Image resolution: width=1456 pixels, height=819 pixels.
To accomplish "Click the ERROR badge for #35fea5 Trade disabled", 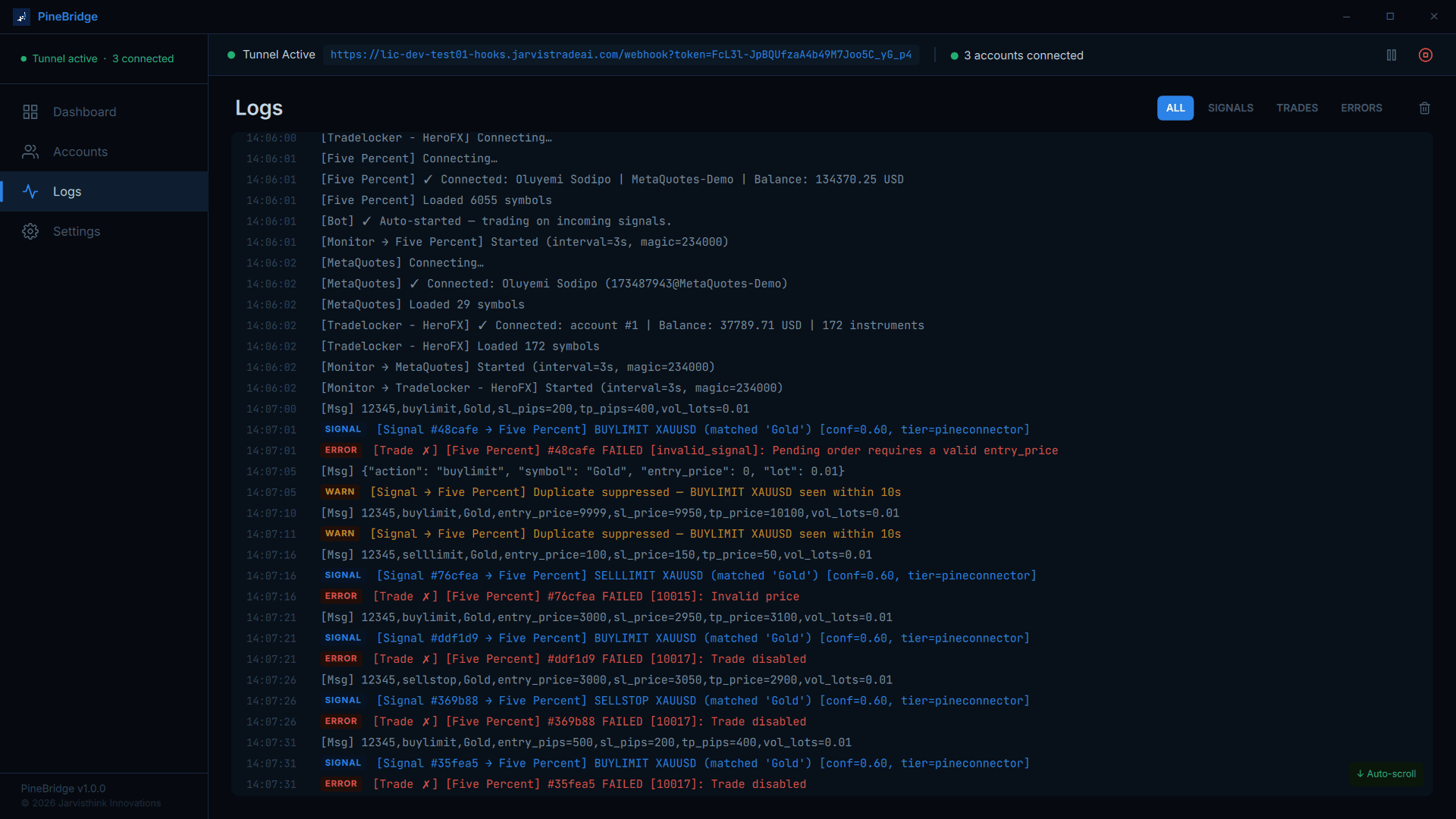I will [340, 784].
